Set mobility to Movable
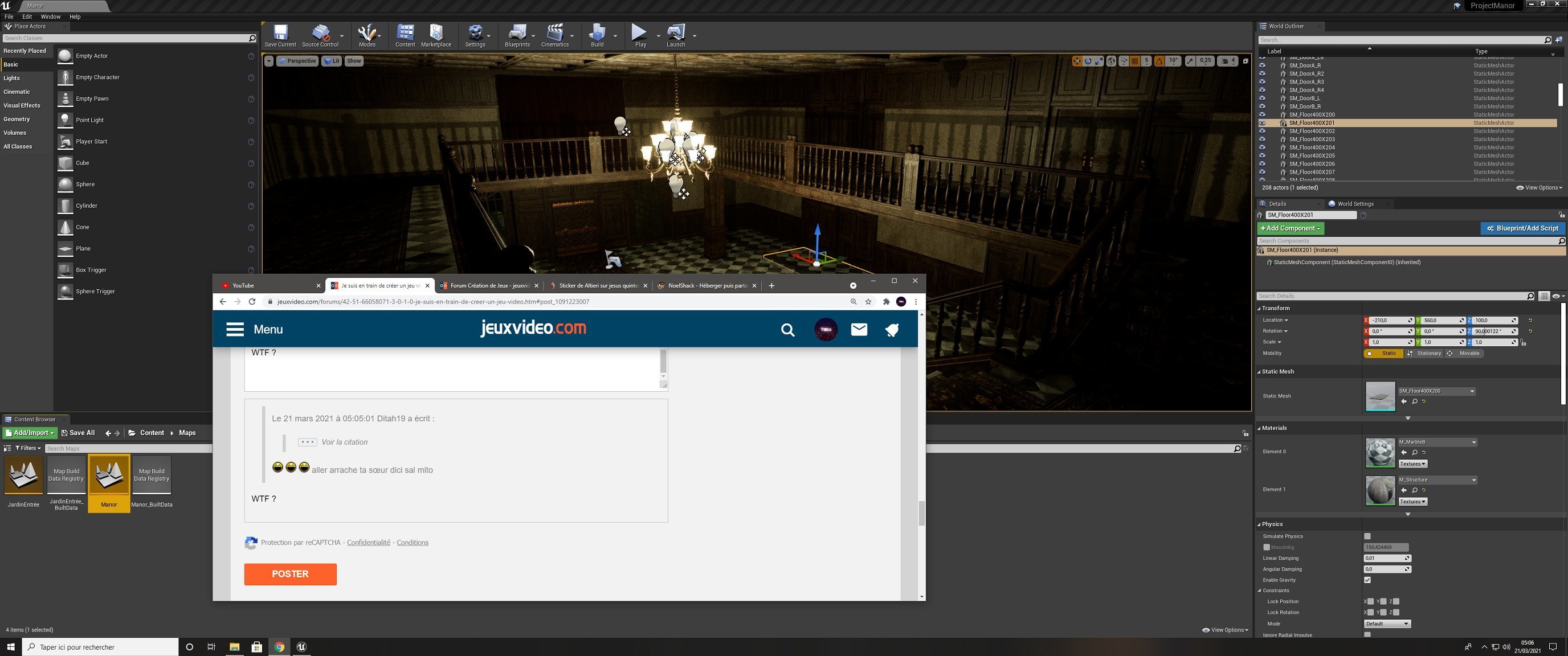The width and height of the screenshot is (1568, 656). coord(1463,354)
